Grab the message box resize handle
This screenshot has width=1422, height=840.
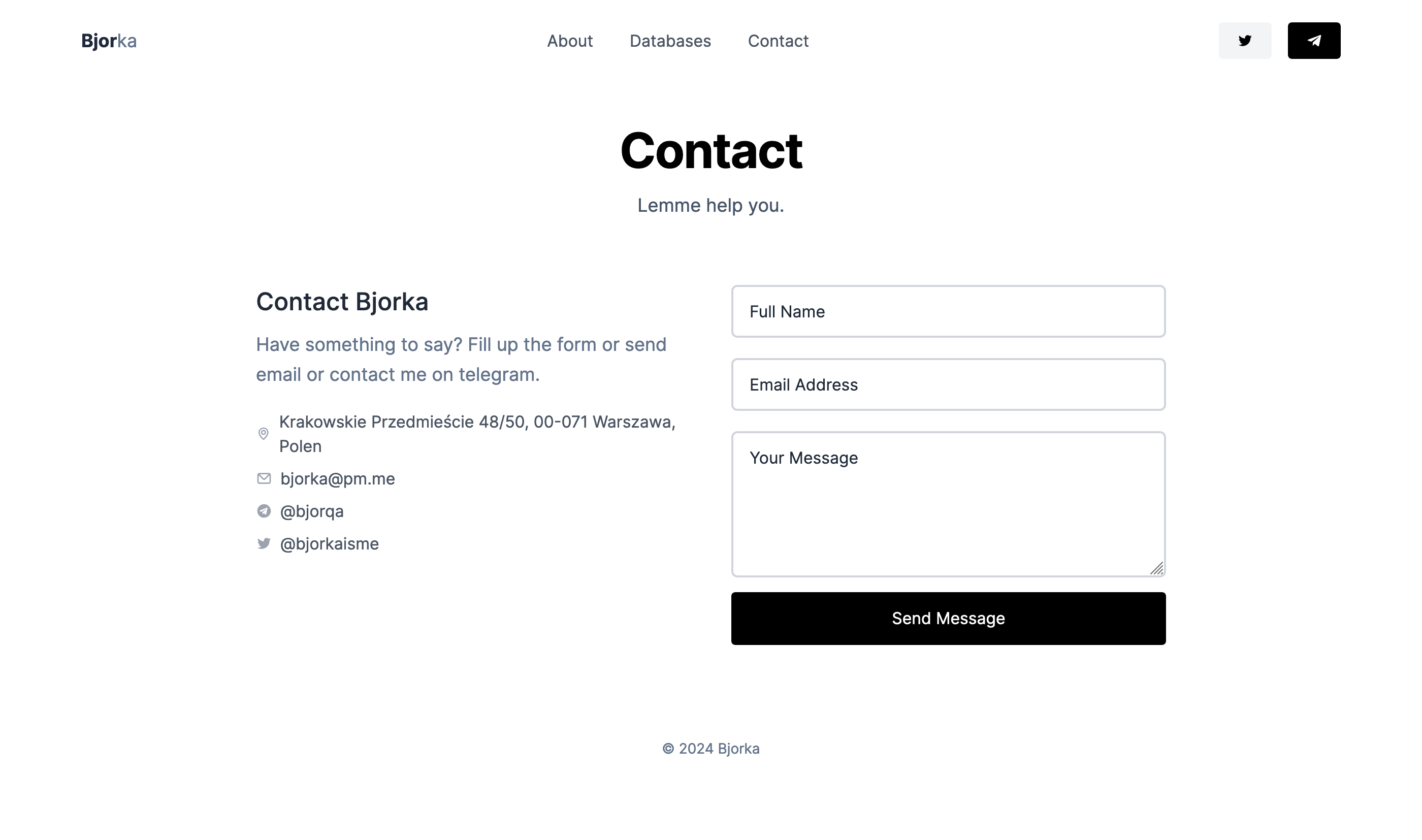[x=1156, y=568]
